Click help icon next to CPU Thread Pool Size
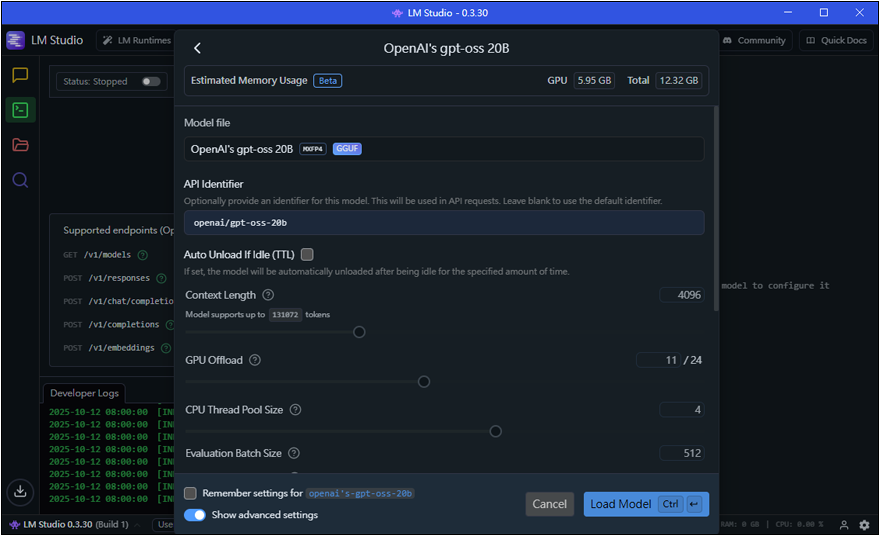This screenshot has height=536, width=880. pos(295,410)
